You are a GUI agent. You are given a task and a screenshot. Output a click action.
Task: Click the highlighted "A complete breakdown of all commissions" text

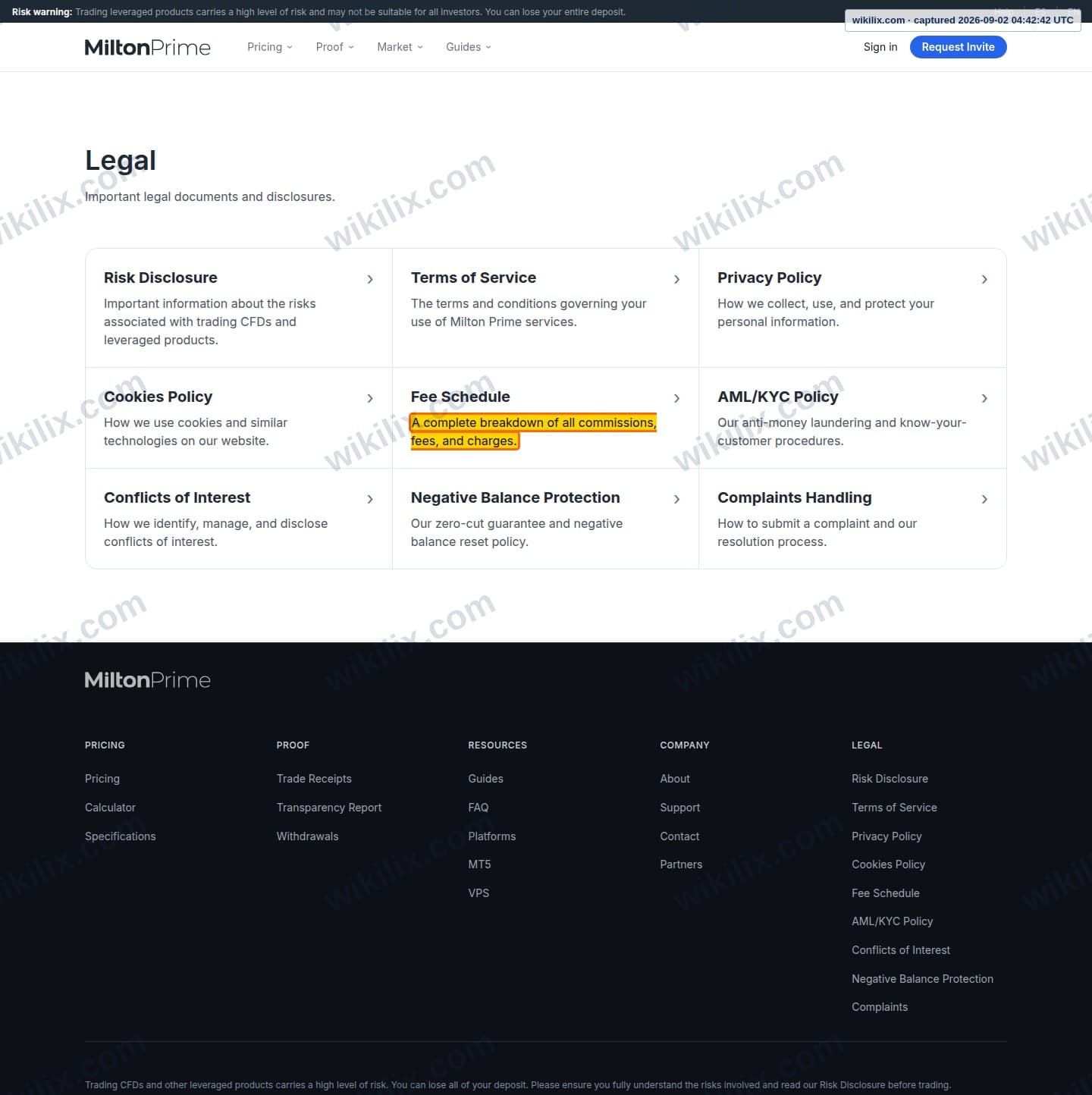tap(533, 431)
